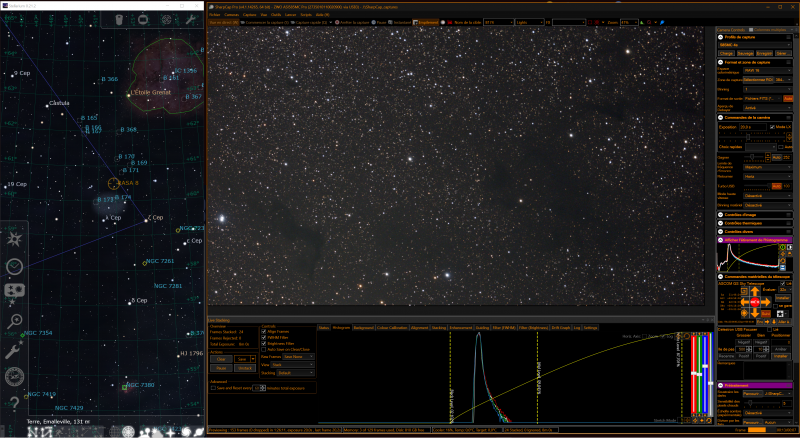The height and width of the screenshot is (438, 800).
Task: Open Stacking Default dropdown
Action: pyautogui.click(x=295, y=373)
